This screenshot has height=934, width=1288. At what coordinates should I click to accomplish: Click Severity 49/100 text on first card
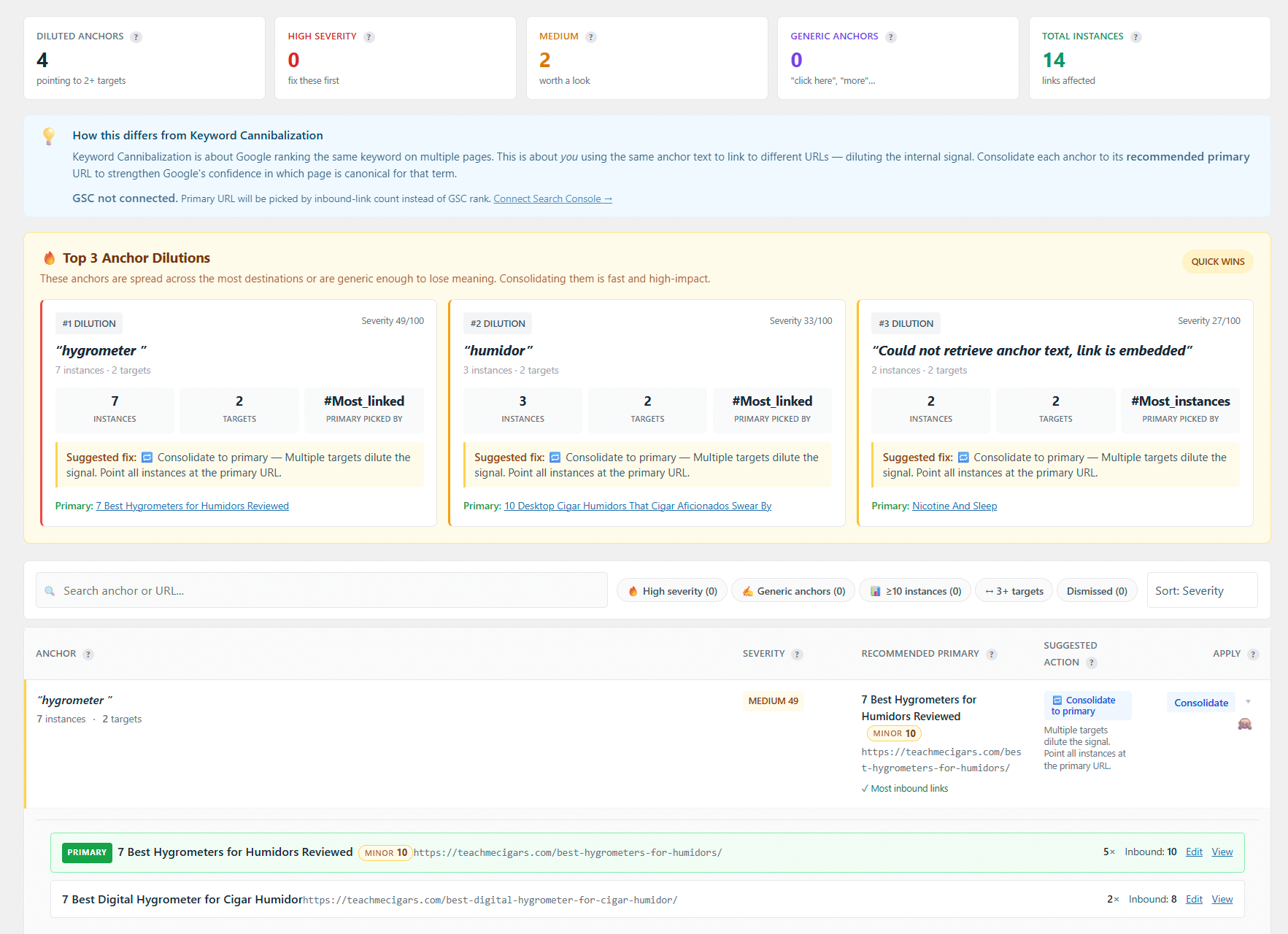point(393,321)
